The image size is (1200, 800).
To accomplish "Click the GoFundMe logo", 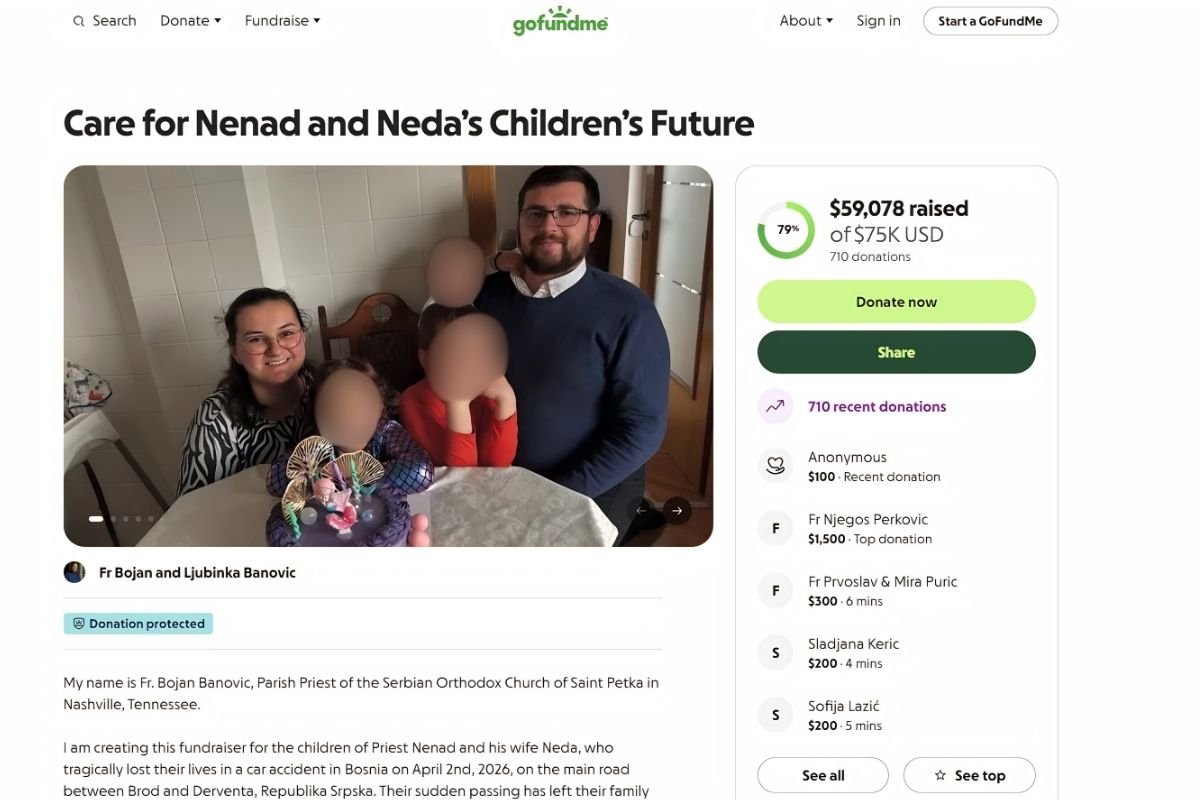I will click(x=560, y=22).
